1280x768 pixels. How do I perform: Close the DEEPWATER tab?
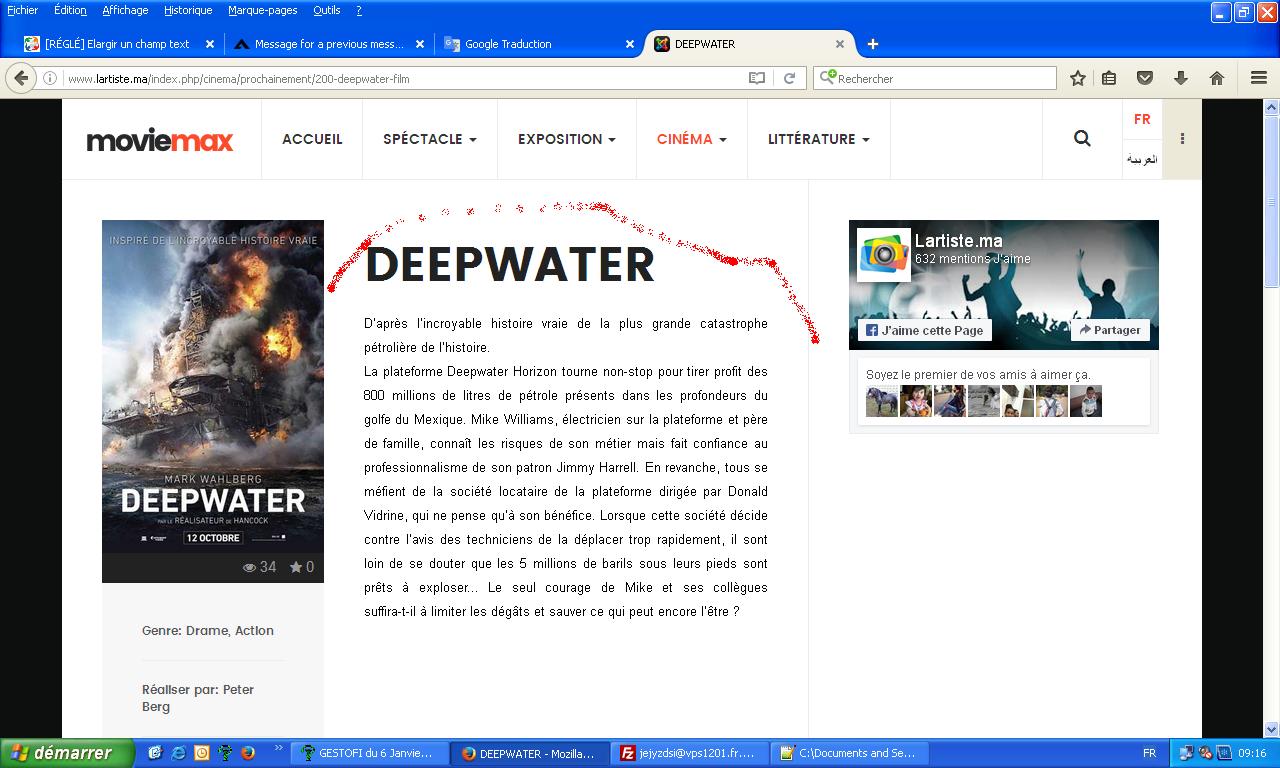tap(840, 44)
